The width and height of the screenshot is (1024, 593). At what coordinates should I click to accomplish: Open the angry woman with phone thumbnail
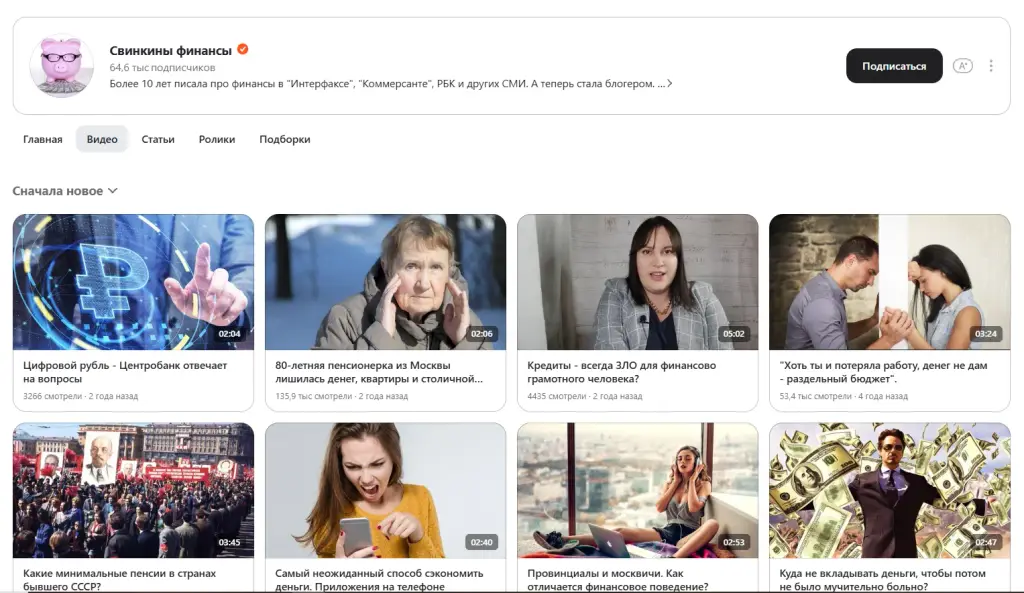385,490
